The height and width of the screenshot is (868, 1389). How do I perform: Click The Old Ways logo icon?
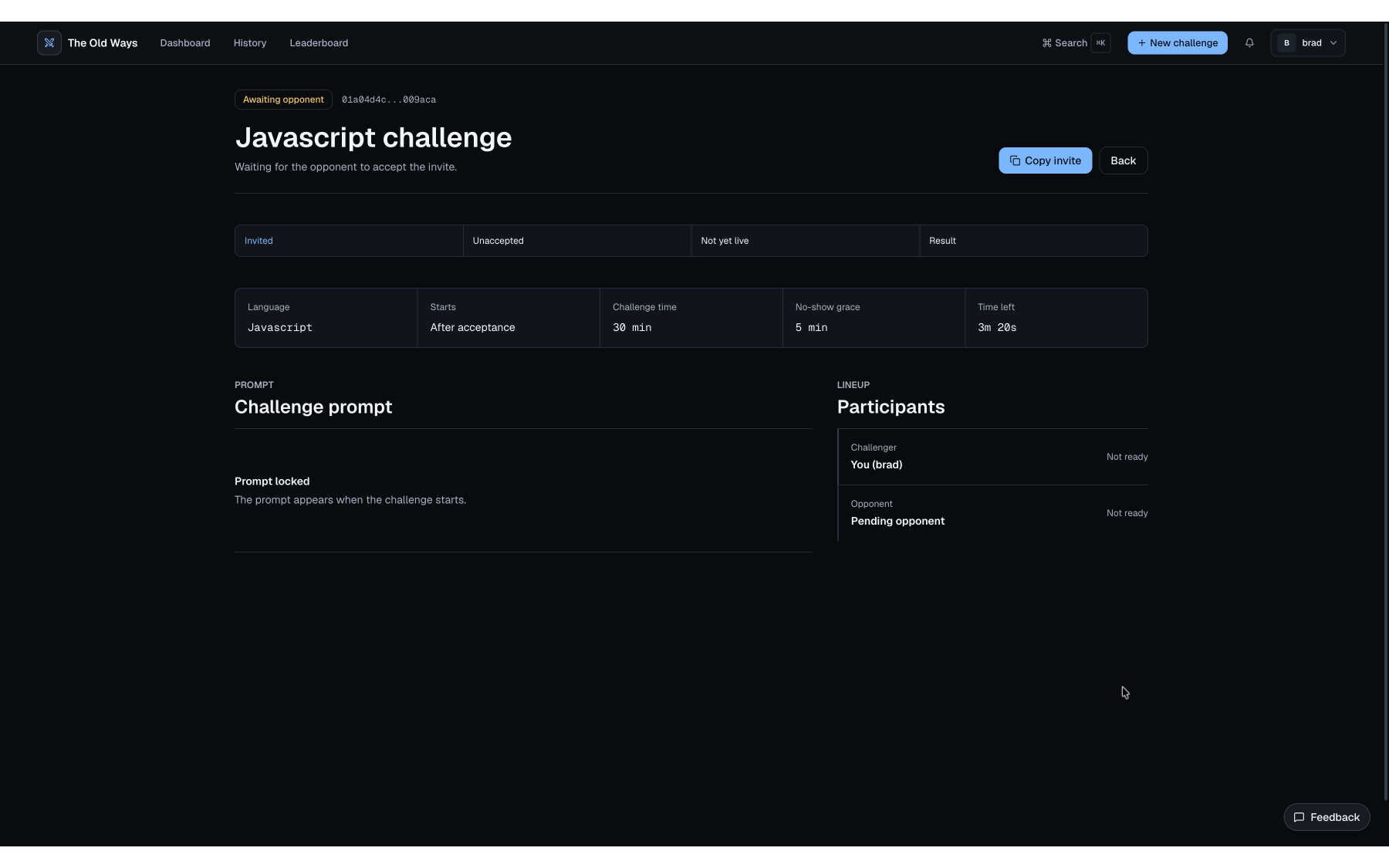tap(49, 43)
